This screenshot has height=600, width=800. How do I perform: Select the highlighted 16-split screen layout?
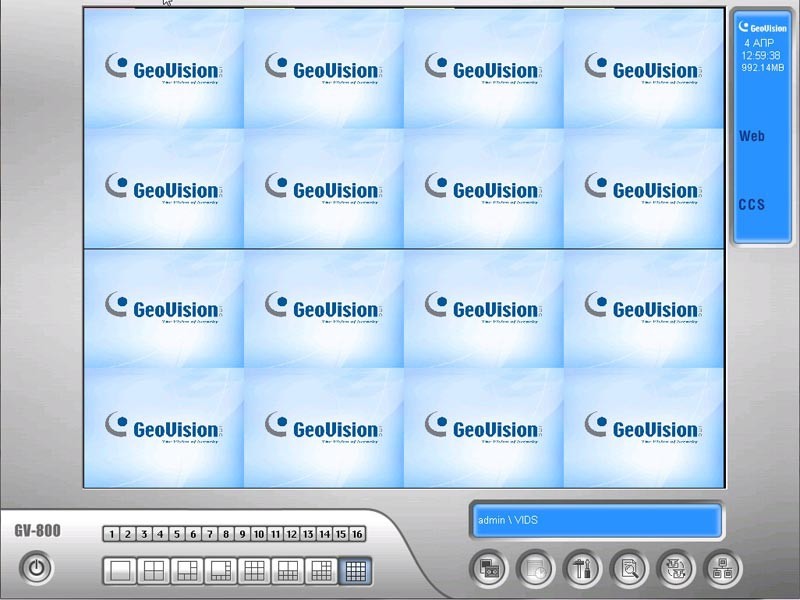[x=355, y=570]
